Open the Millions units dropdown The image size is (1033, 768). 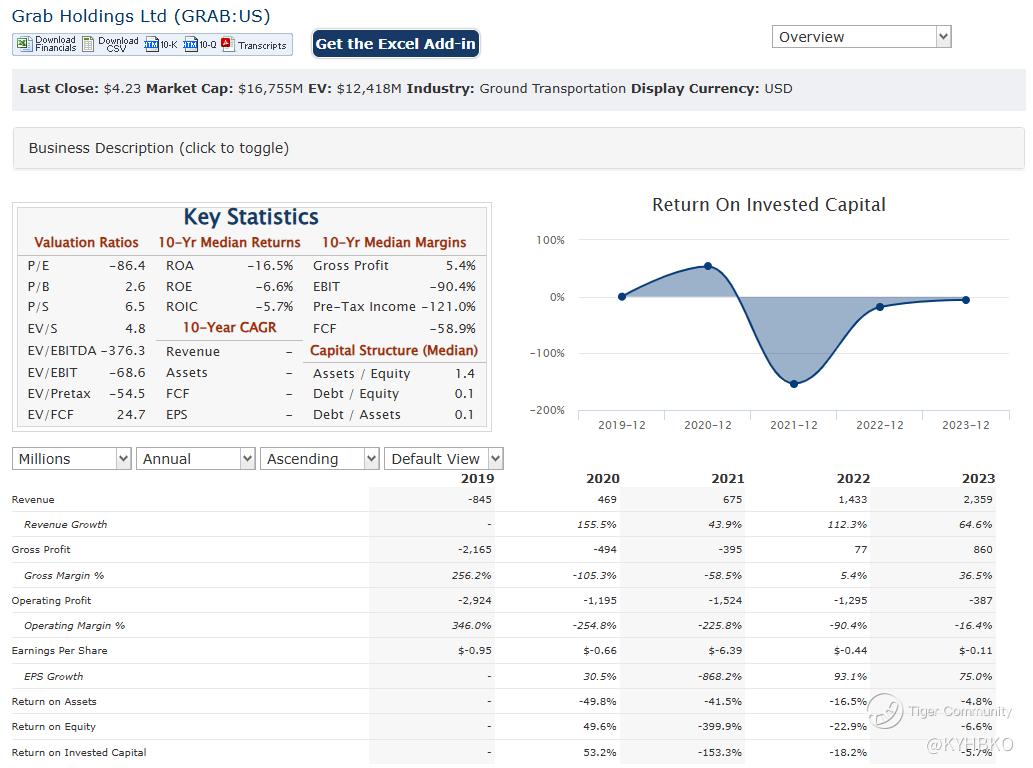tap(71, 458)
